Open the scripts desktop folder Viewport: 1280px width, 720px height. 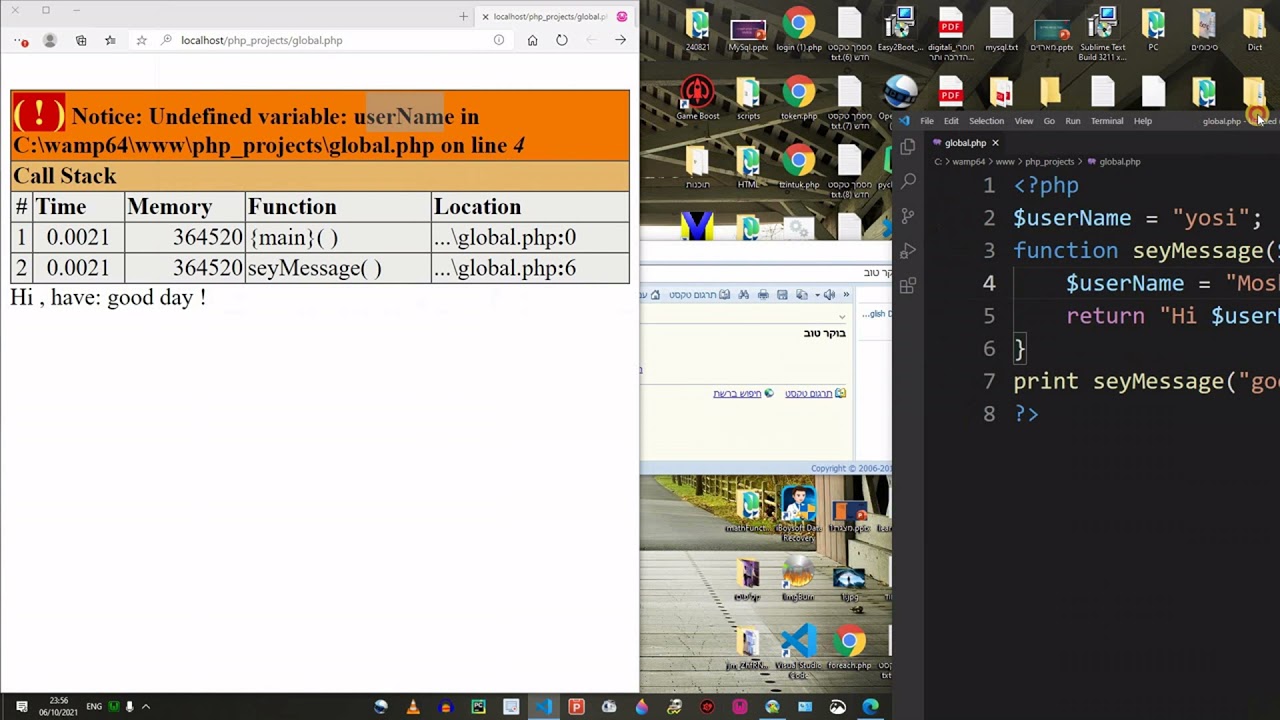[x=748, y=98]
